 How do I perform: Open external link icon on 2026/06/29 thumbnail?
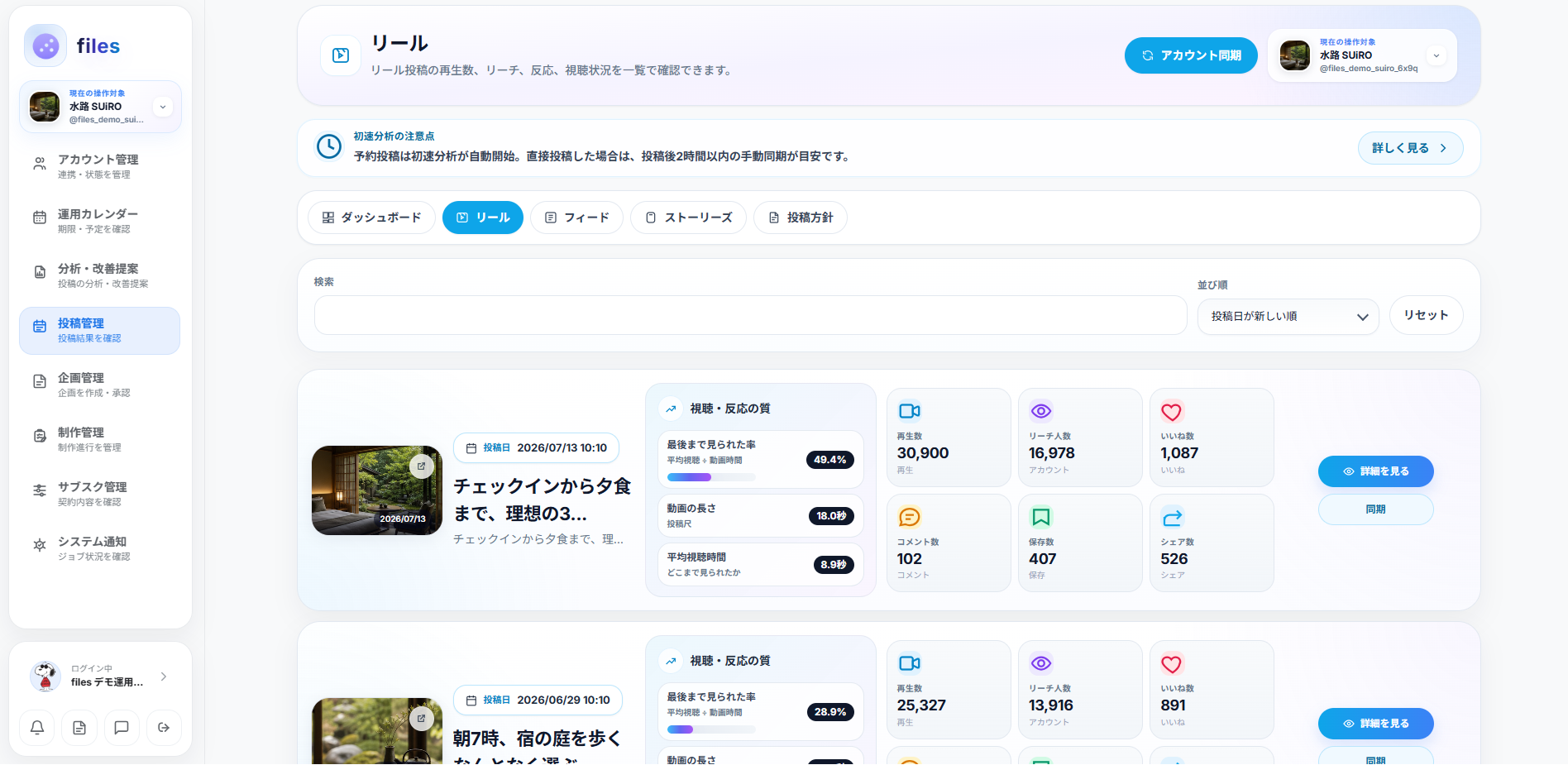pyautogui.click(x=422, y=719)
